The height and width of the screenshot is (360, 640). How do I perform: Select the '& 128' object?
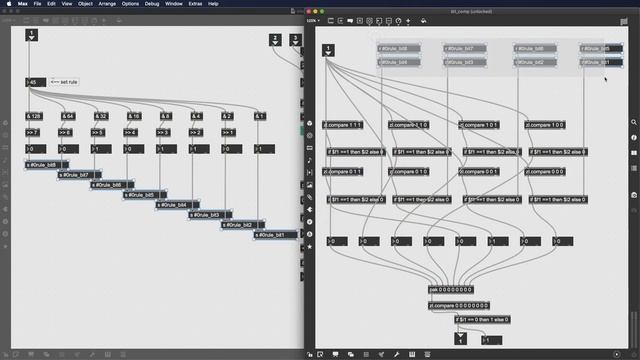point(34,116)
